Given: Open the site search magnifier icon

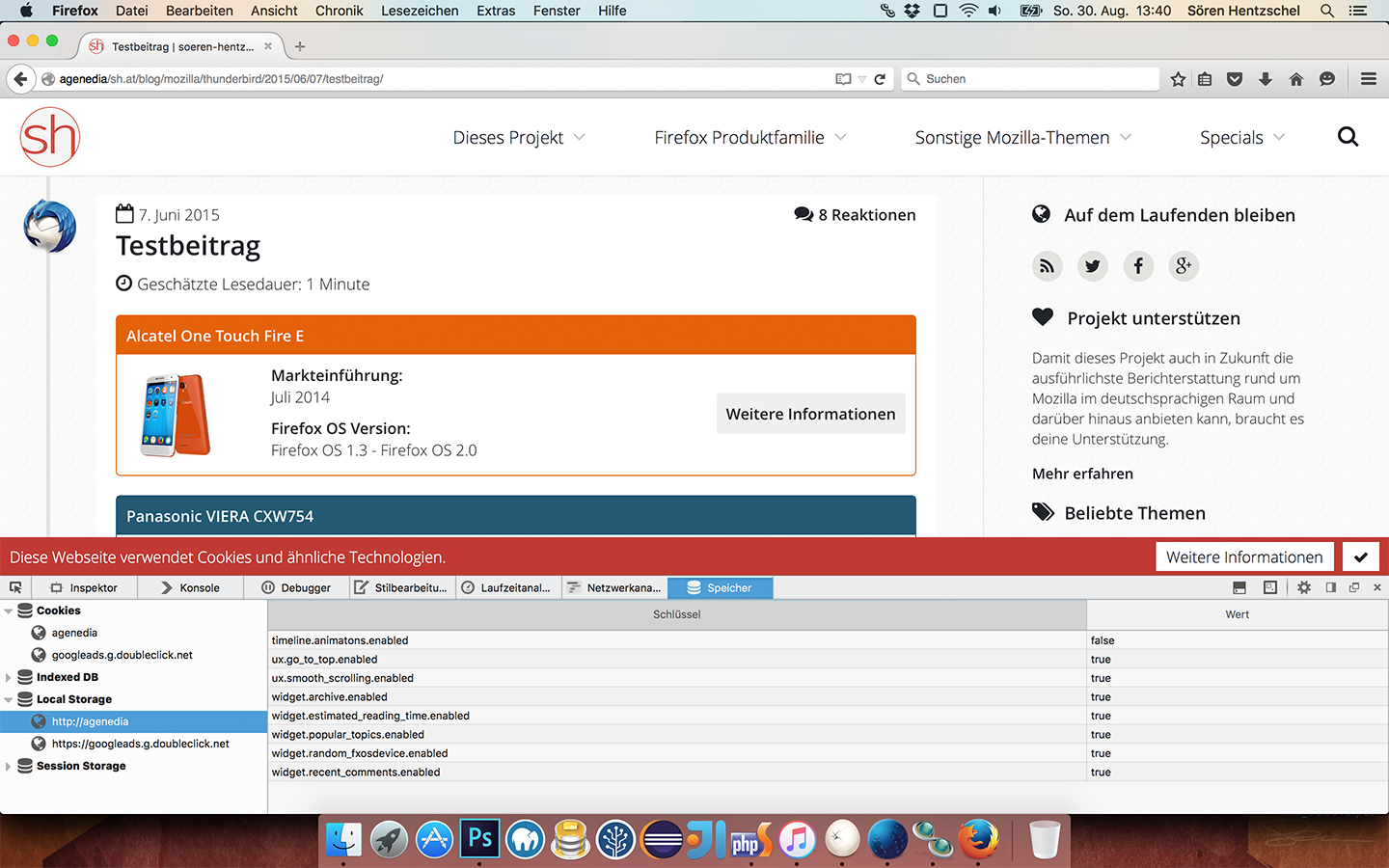Looking at the screenshot, I should pyautogui.click(x=1348, y=137).
